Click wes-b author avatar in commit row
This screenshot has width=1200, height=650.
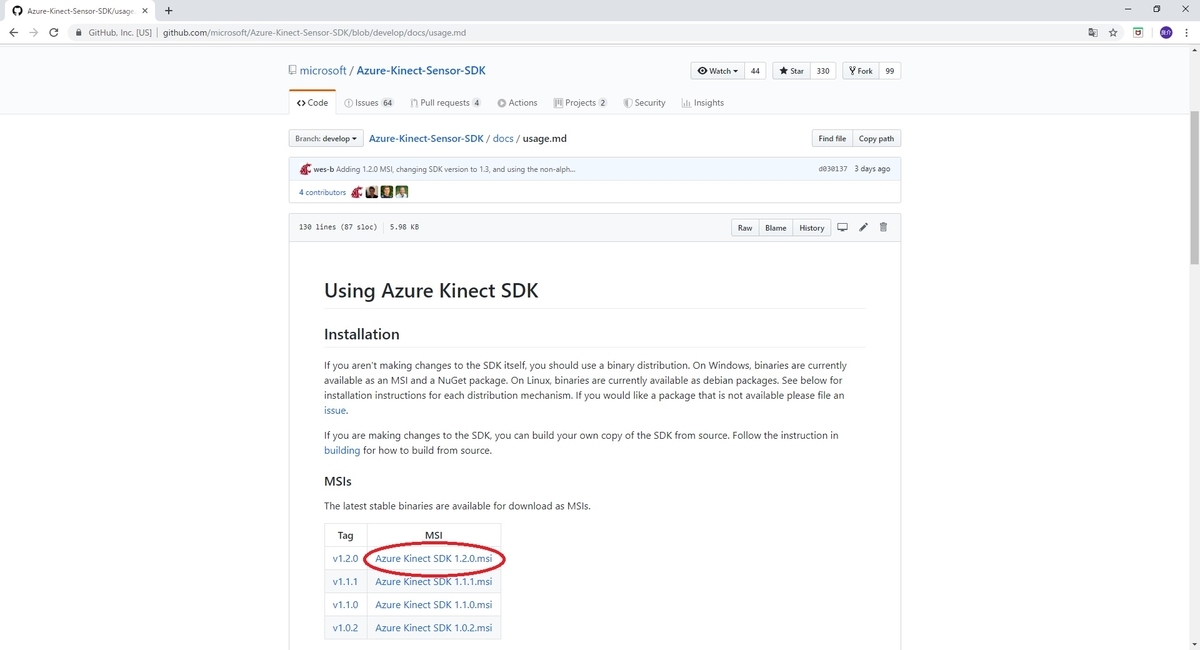tap(305, 169)
